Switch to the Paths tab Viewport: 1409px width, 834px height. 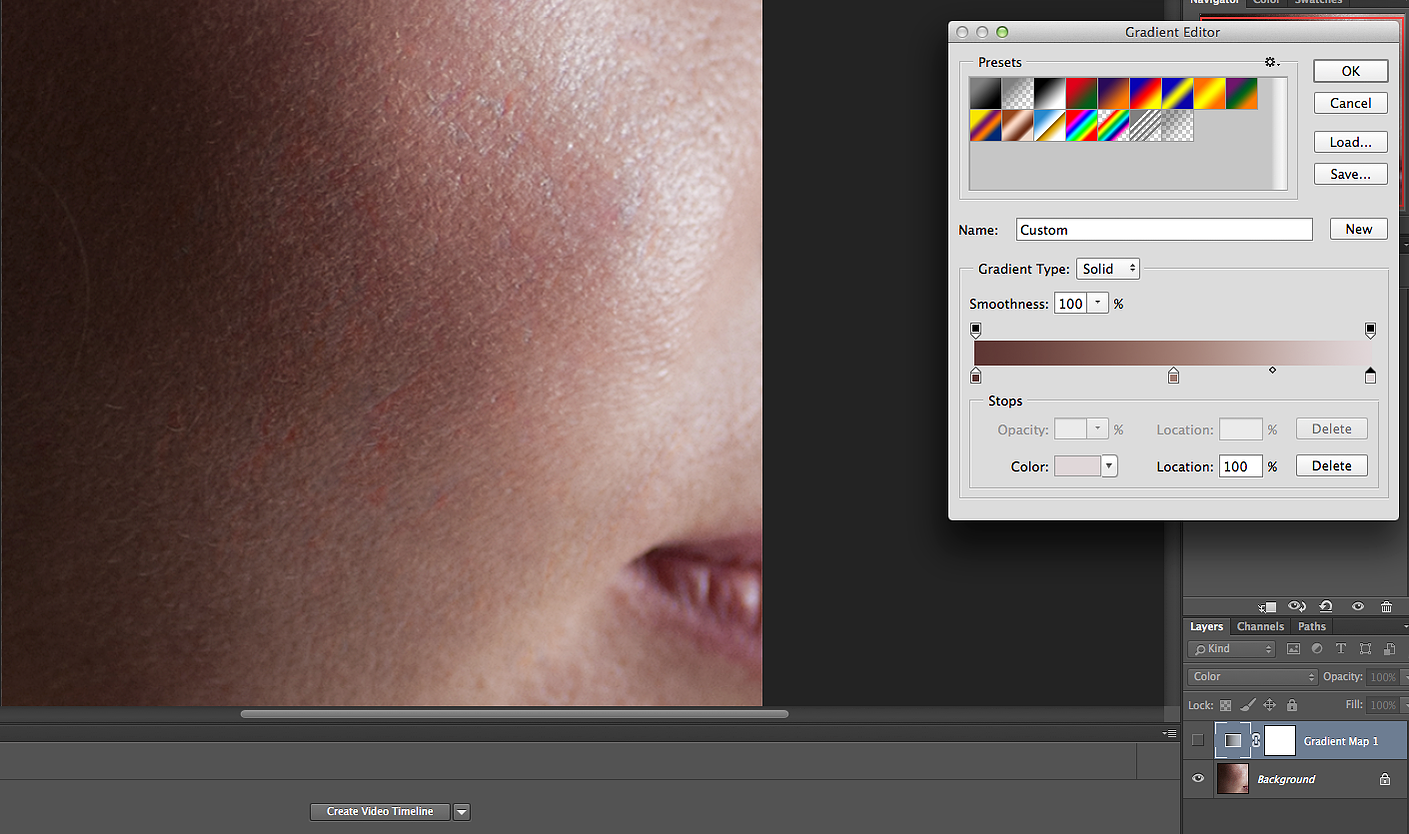click(1312, 627)
